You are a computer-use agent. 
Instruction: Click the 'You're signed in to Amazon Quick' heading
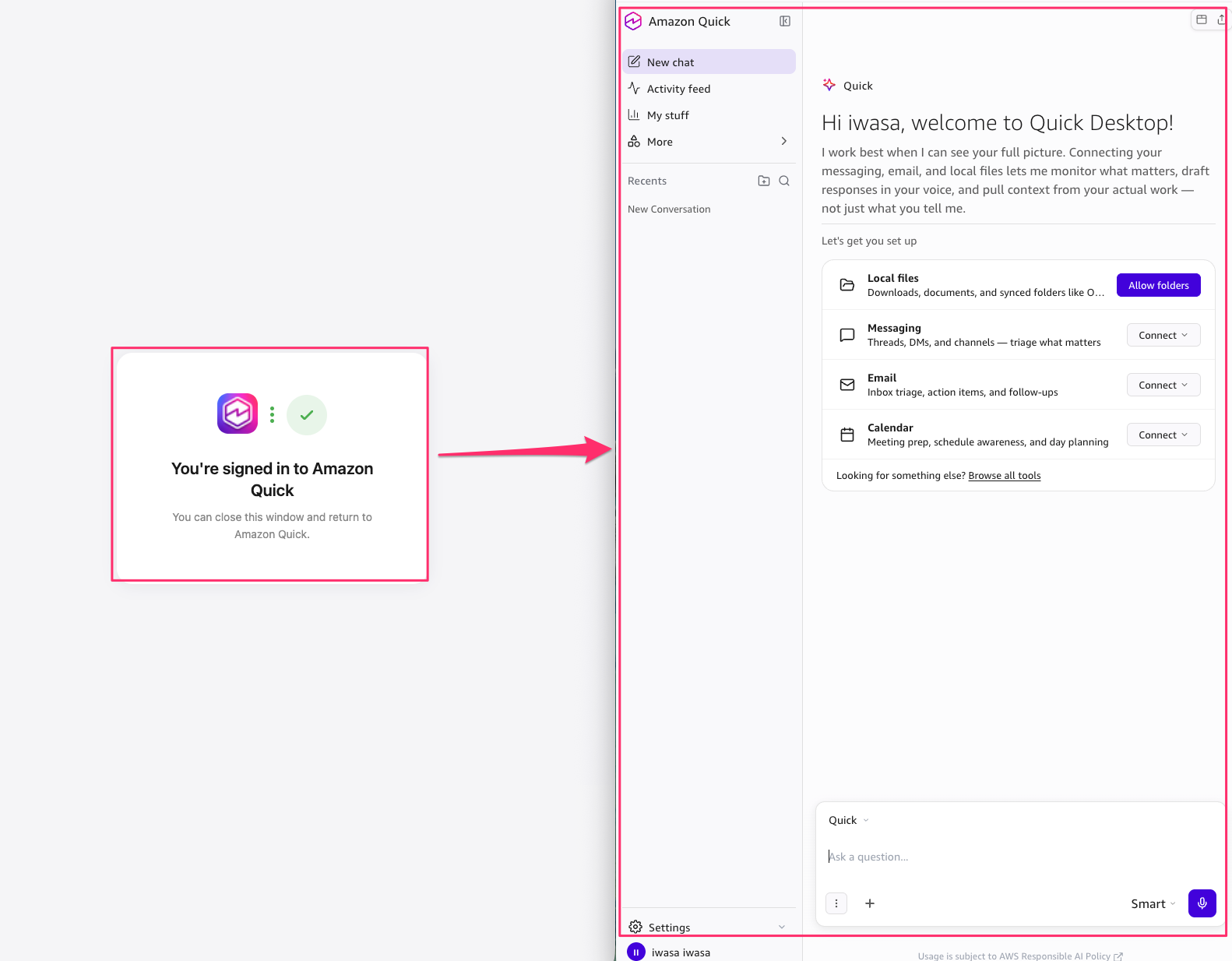tap(272, 479)
